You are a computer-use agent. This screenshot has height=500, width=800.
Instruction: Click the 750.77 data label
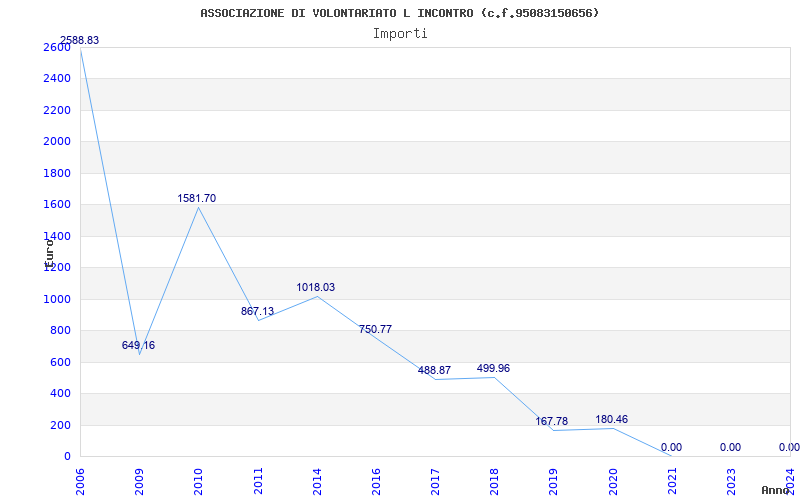pos(375,330)
